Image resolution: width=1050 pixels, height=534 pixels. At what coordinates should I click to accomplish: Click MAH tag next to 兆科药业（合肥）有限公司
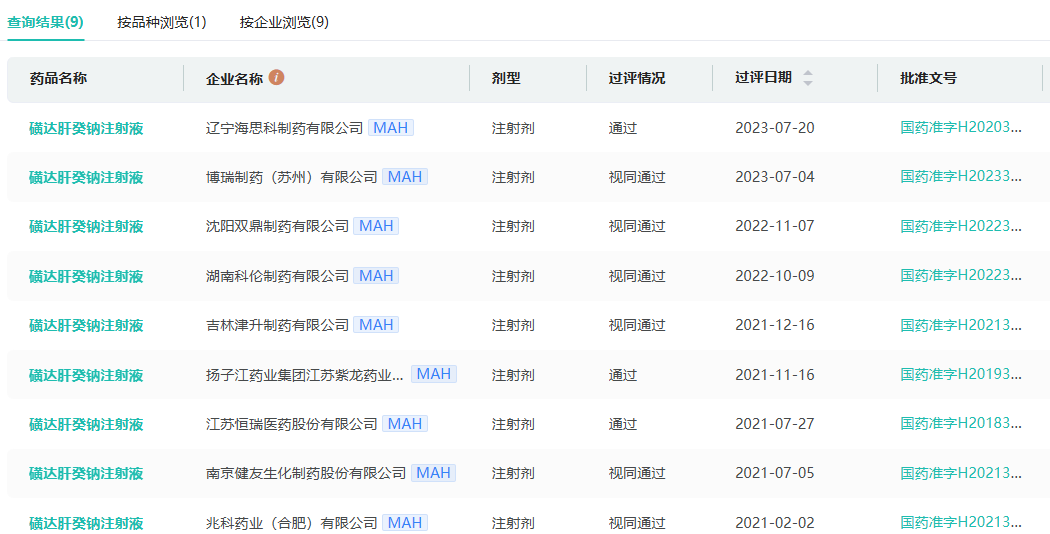(x=405, y=523)
